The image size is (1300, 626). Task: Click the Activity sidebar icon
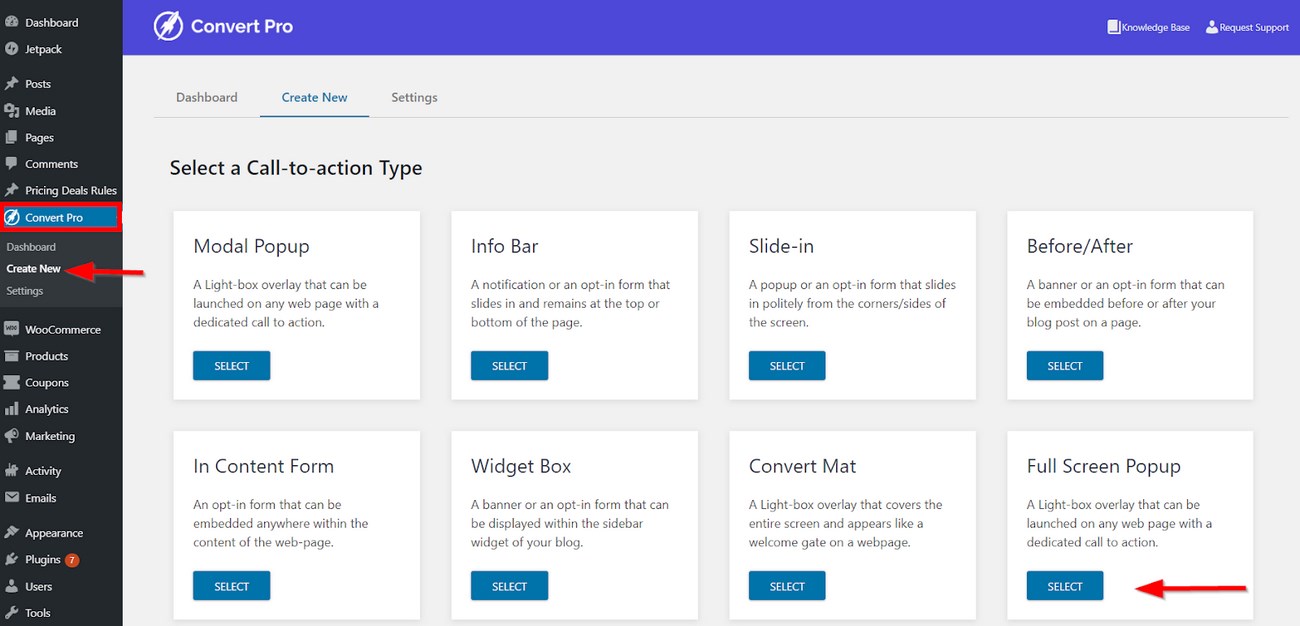12,471
